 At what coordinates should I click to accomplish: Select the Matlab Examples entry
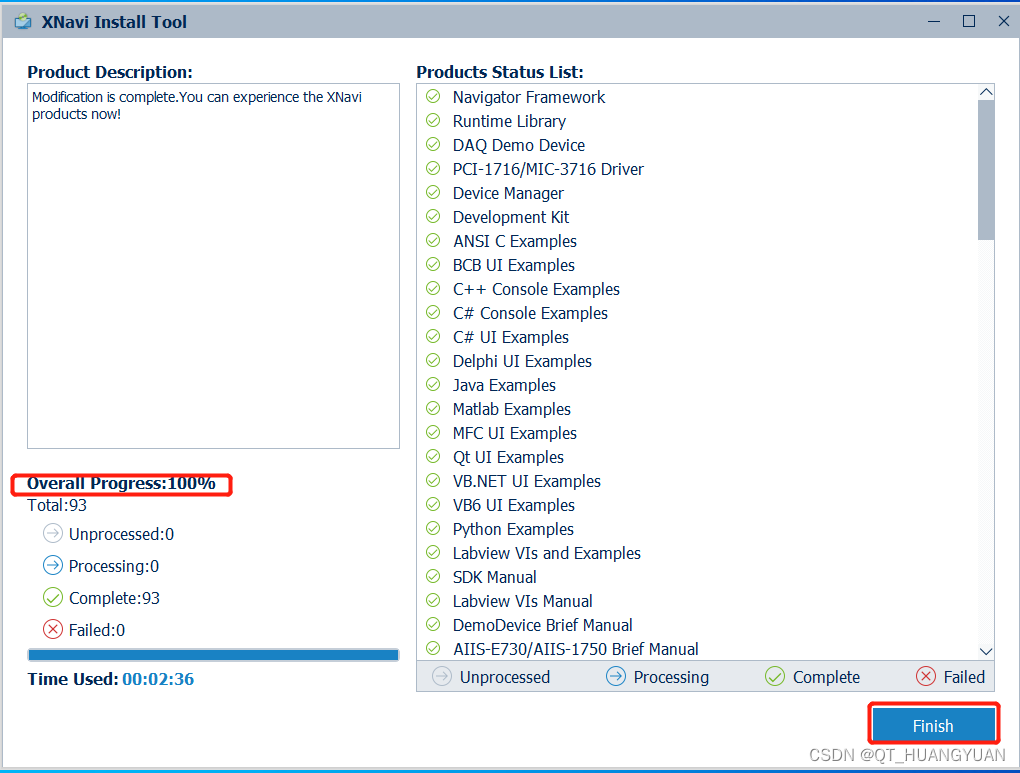pyautogui.click(x=512, y=409)
